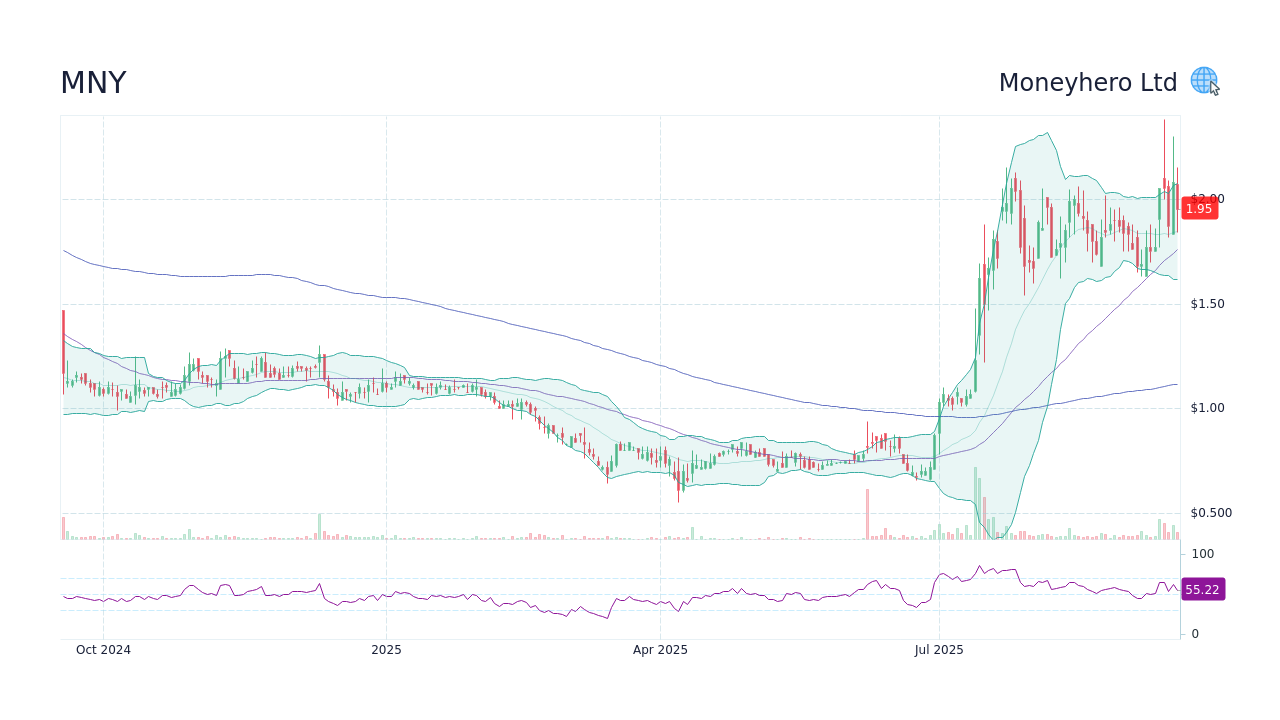Image resolution: width=1280 pixels, height=720 pixels.
Task: Click the MNY ticker symbol
Action: point(93,82)
